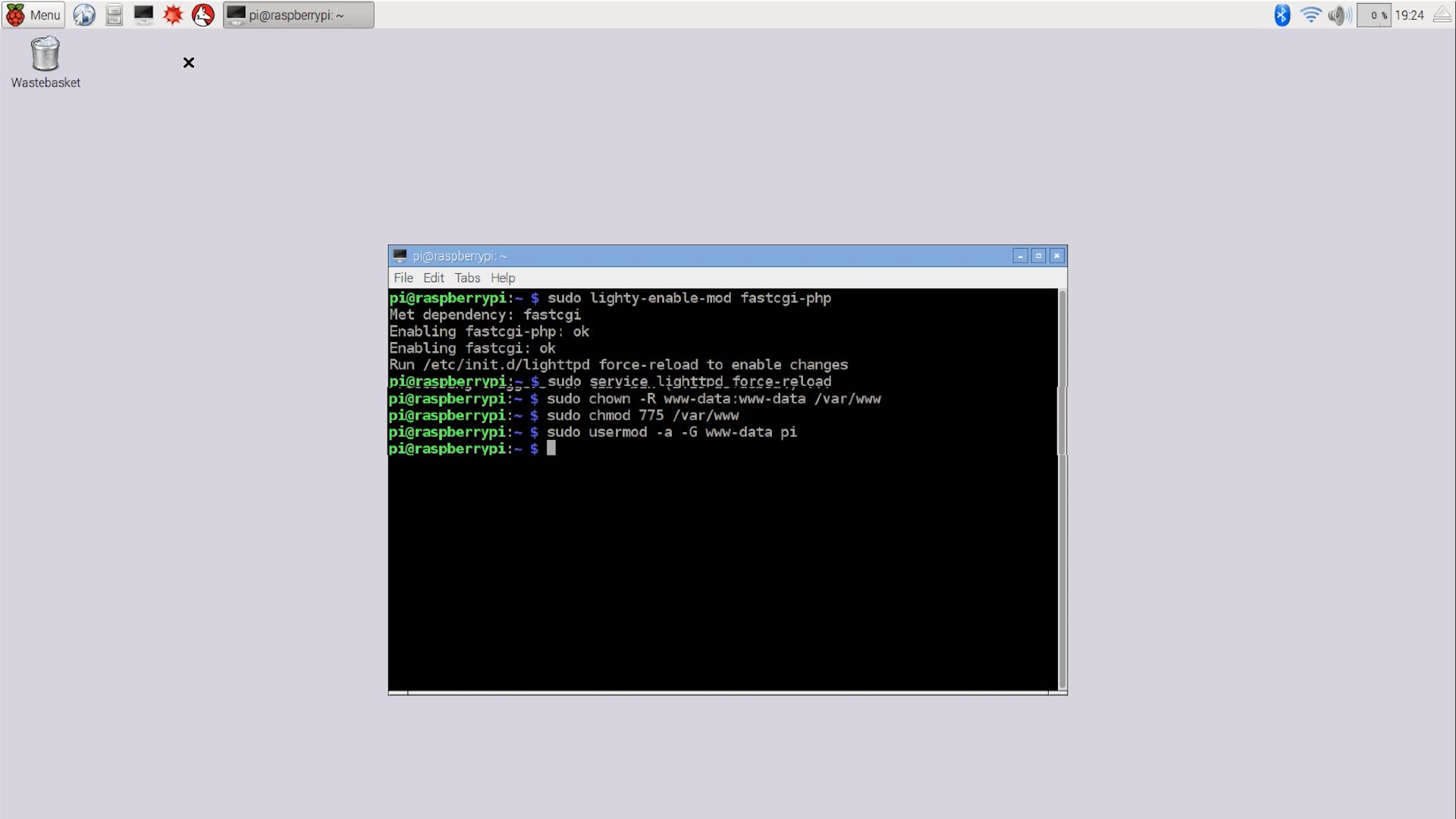The width and height of the screenshot is (1456, 819).
Task: Click the clock showing 19:24
Action: pyautogui.click(x=1409, y=14)
